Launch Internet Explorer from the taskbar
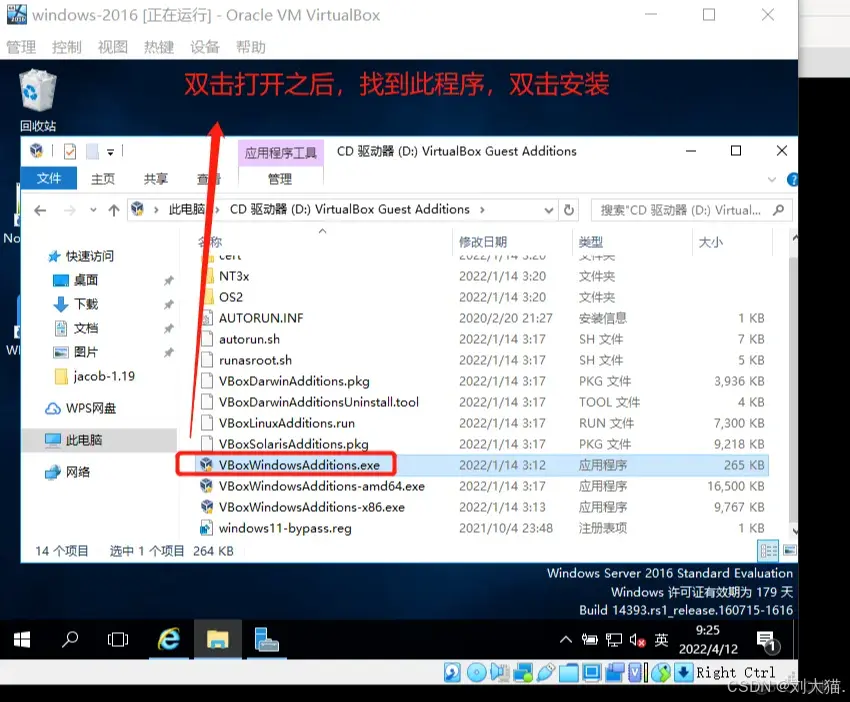The image size is (850, 702). coord(169,640)
